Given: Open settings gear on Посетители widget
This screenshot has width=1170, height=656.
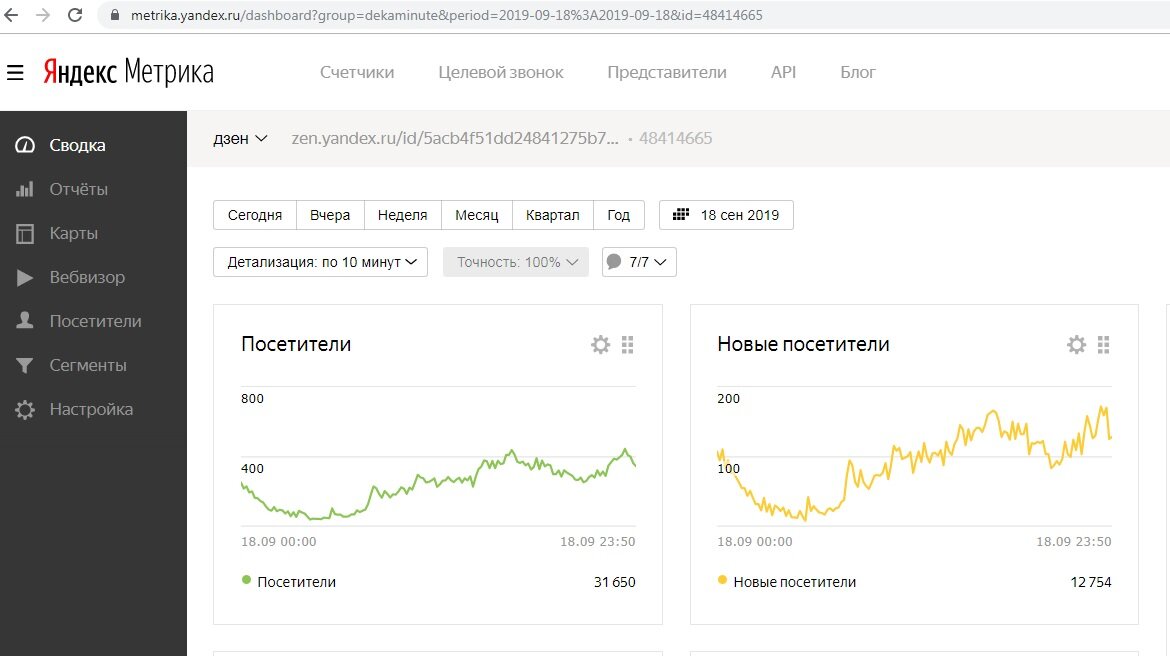Looking at the screenshot, I should click(600, 344).
